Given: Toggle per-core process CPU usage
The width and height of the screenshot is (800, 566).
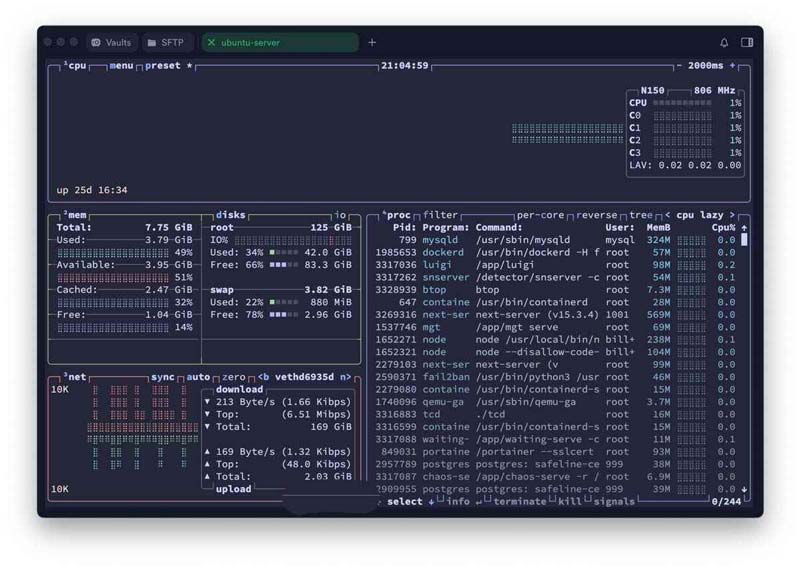Looking at the screenshot, I should 542,215.
